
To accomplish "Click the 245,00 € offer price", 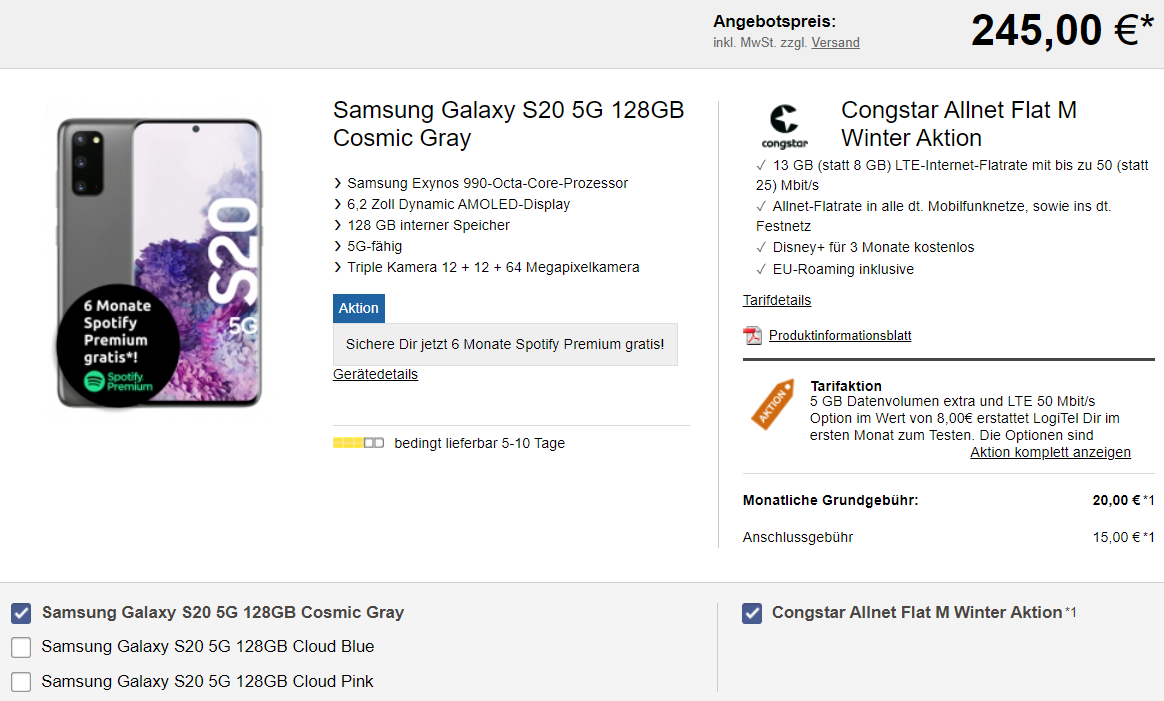I will pos(1054,31).
